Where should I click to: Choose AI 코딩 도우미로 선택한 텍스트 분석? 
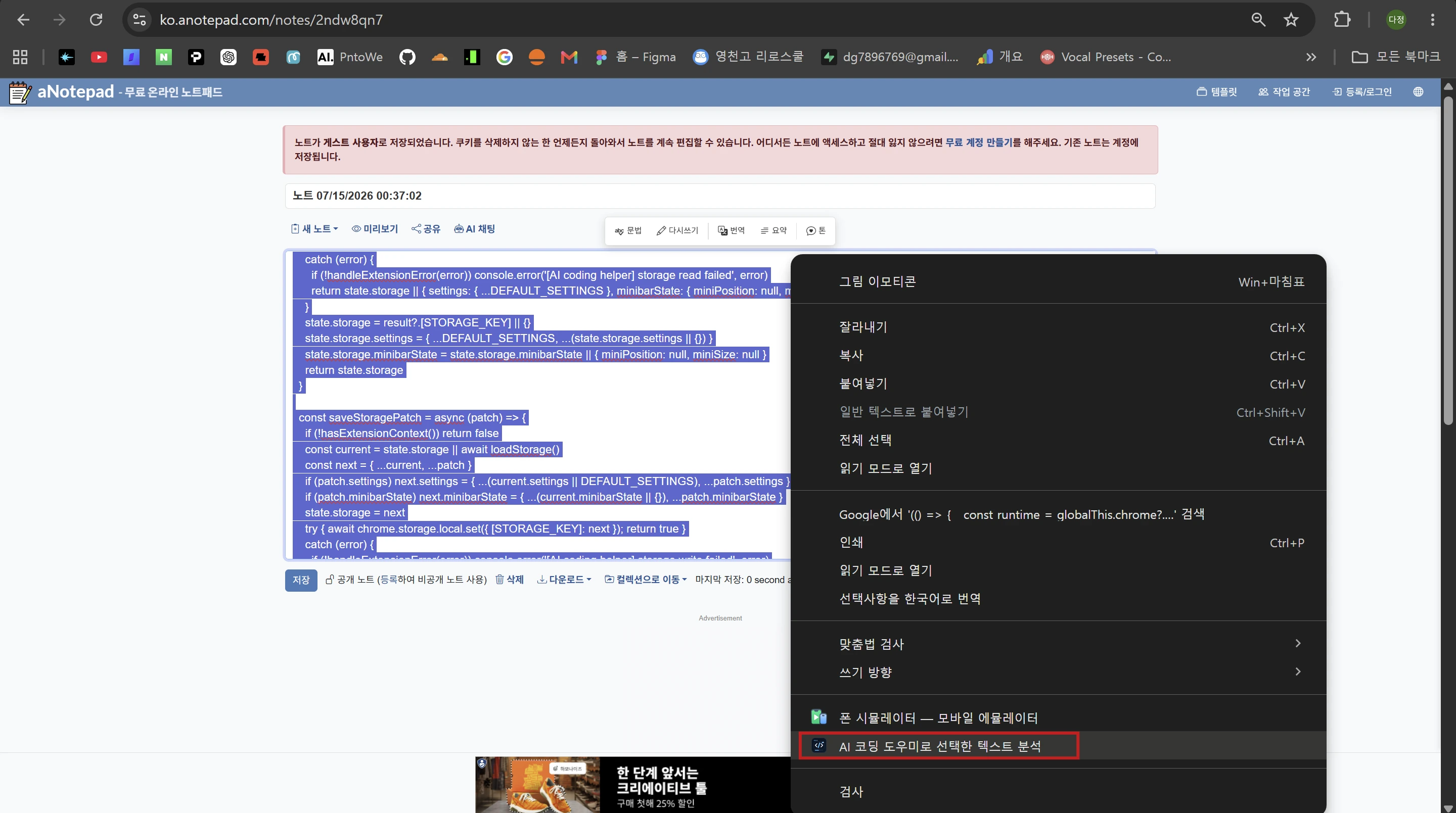pyautogui.click(x=1058, y=746)
